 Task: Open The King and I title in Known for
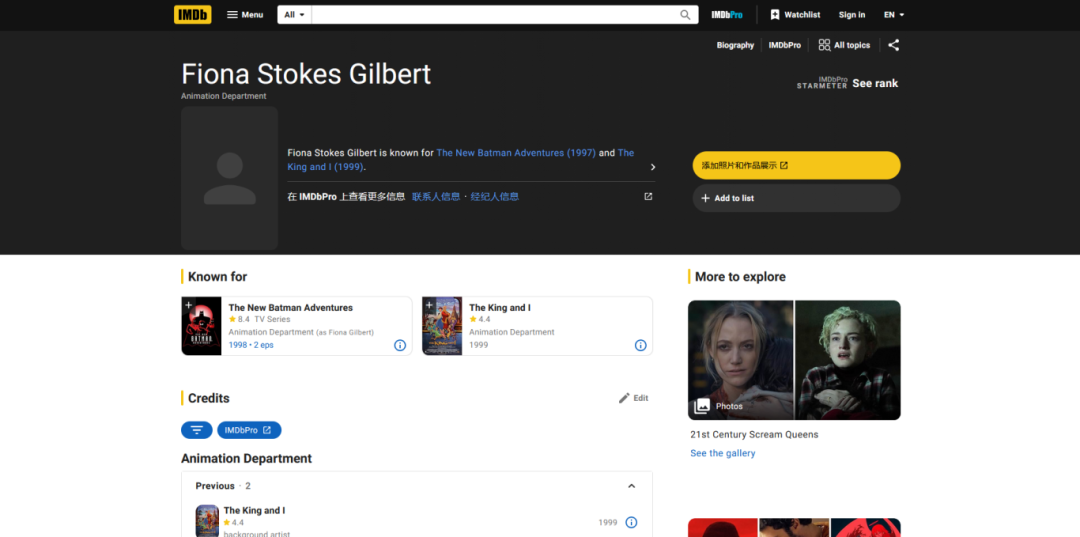tap(500, 308)
